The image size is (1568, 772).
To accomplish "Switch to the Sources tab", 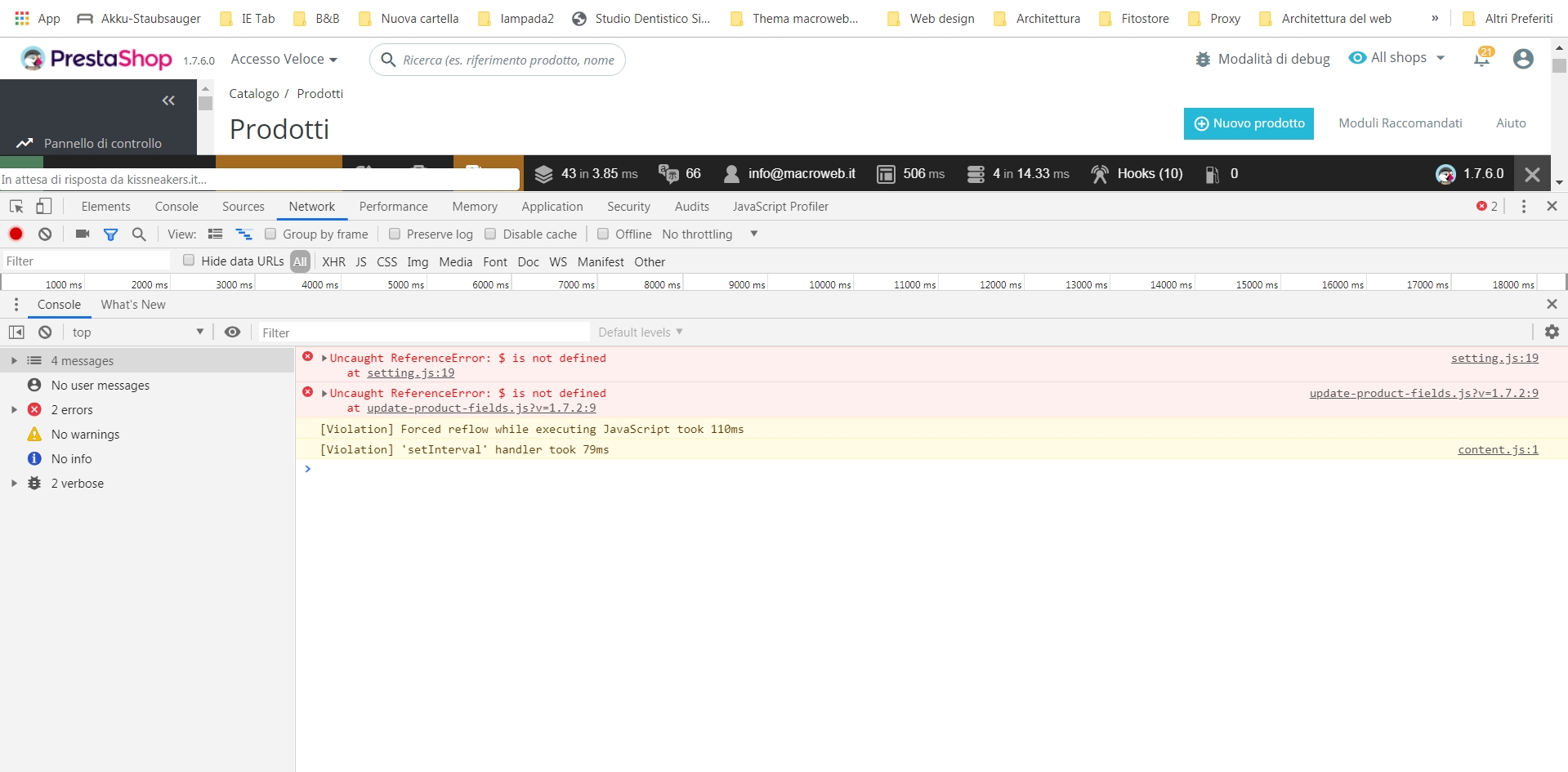I will pos(243,207).
